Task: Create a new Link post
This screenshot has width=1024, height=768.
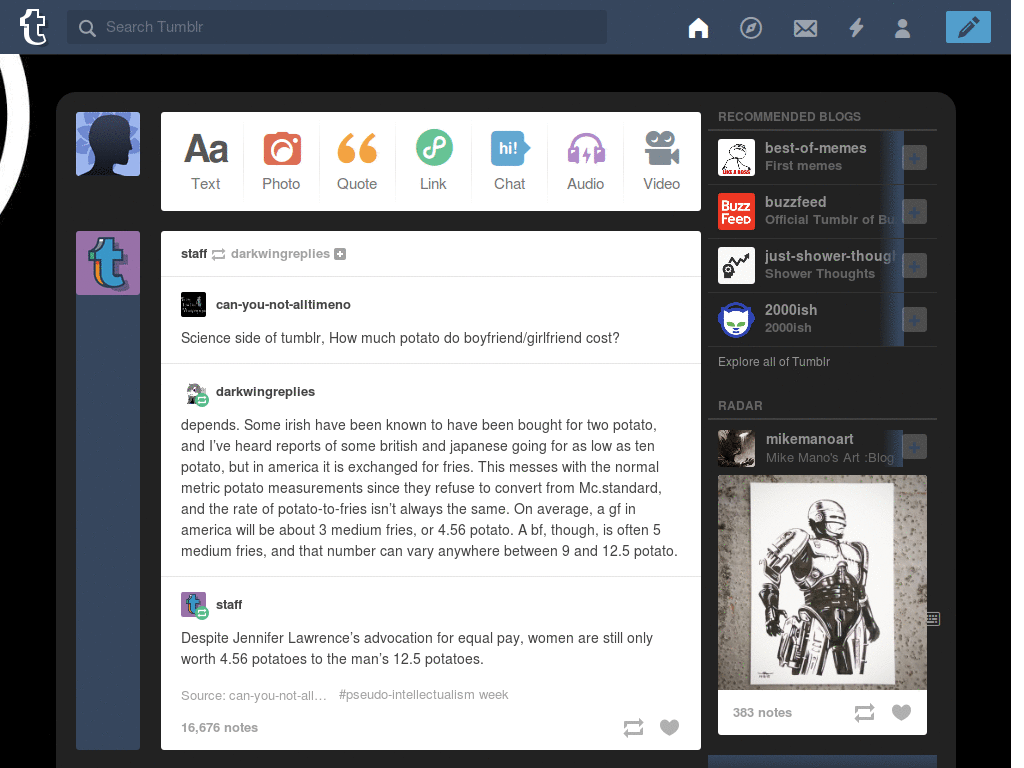Action: (x=434, y=161)
